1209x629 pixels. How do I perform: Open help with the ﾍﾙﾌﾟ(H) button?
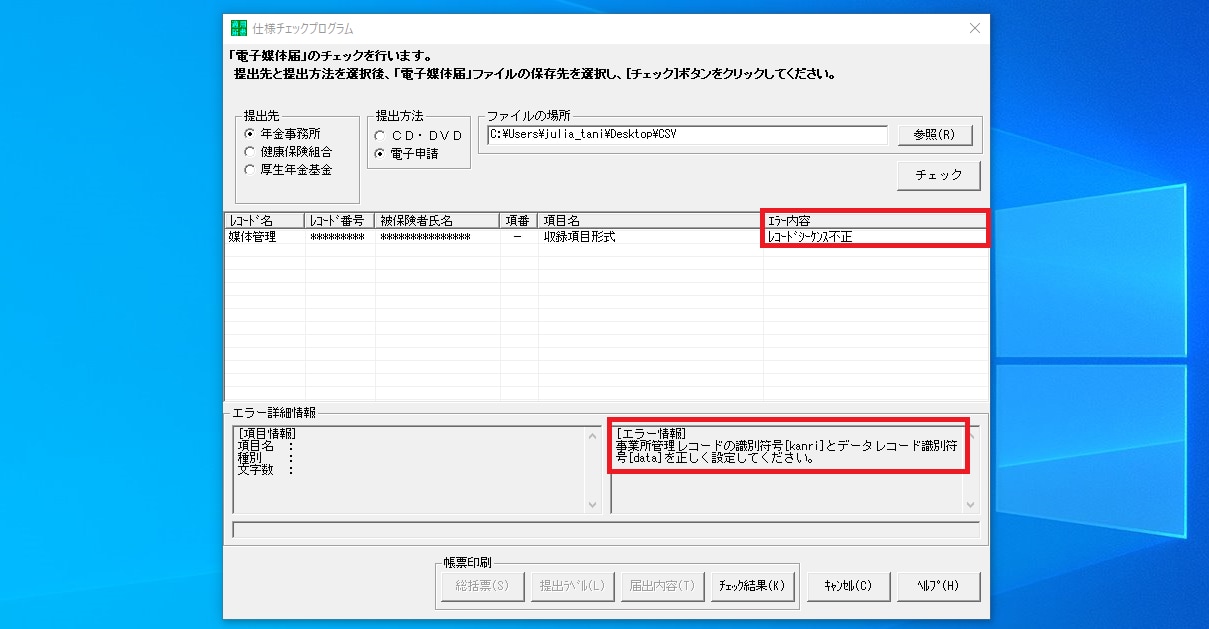pos(938,586)
